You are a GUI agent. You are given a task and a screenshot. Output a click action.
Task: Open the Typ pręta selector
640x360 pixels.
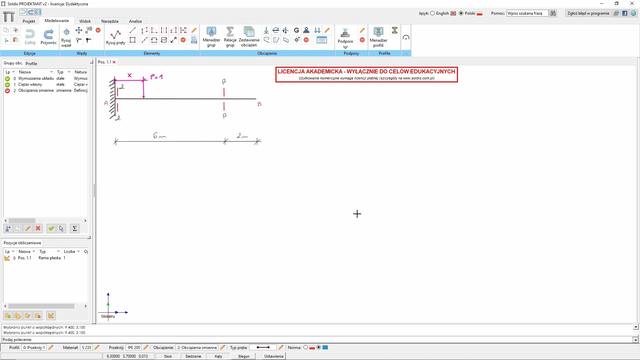pyautogui.click(x=263, y=348)
